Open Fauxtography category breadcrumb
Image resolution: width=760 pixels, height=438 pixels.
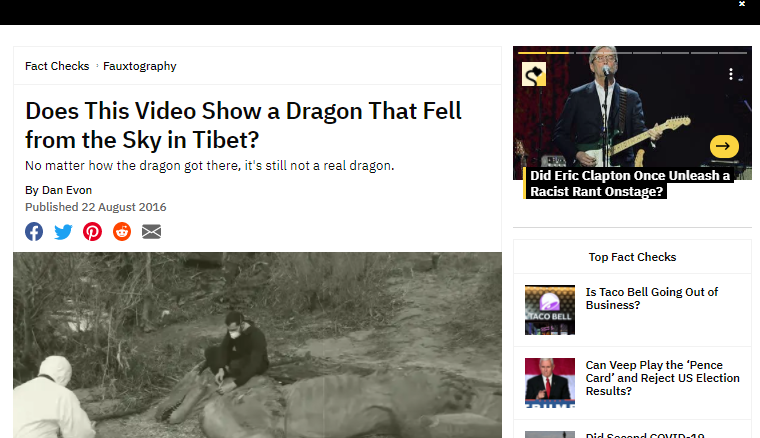(x=140, y=66)
